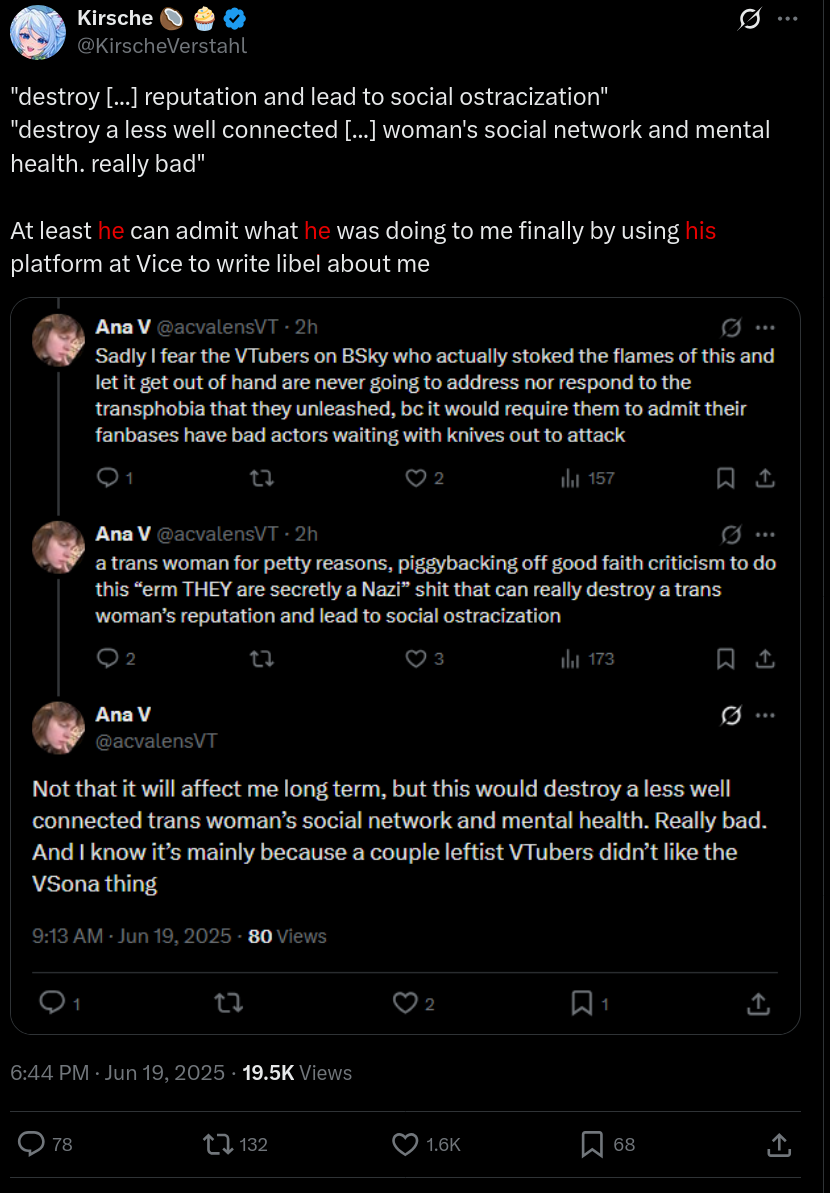Bookmark the first quoted Ana V reply

coord(726,478)
